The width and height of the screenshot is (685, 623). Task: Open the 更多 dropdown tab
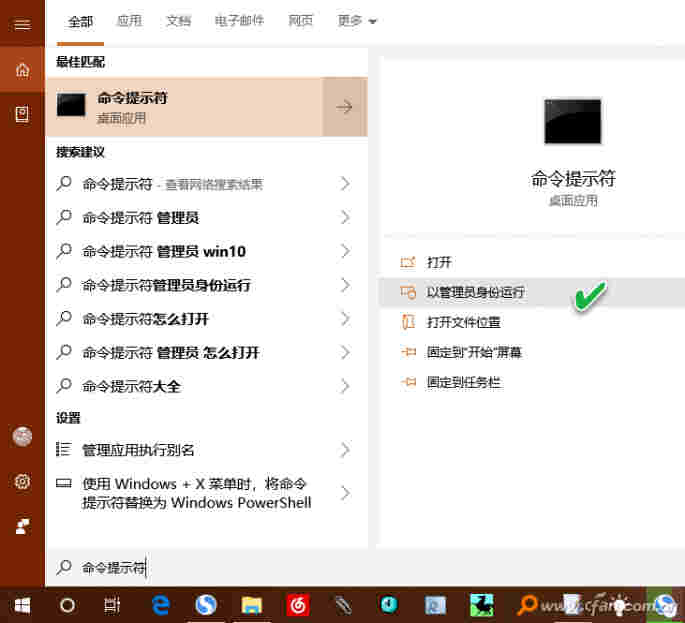(356, 21)
